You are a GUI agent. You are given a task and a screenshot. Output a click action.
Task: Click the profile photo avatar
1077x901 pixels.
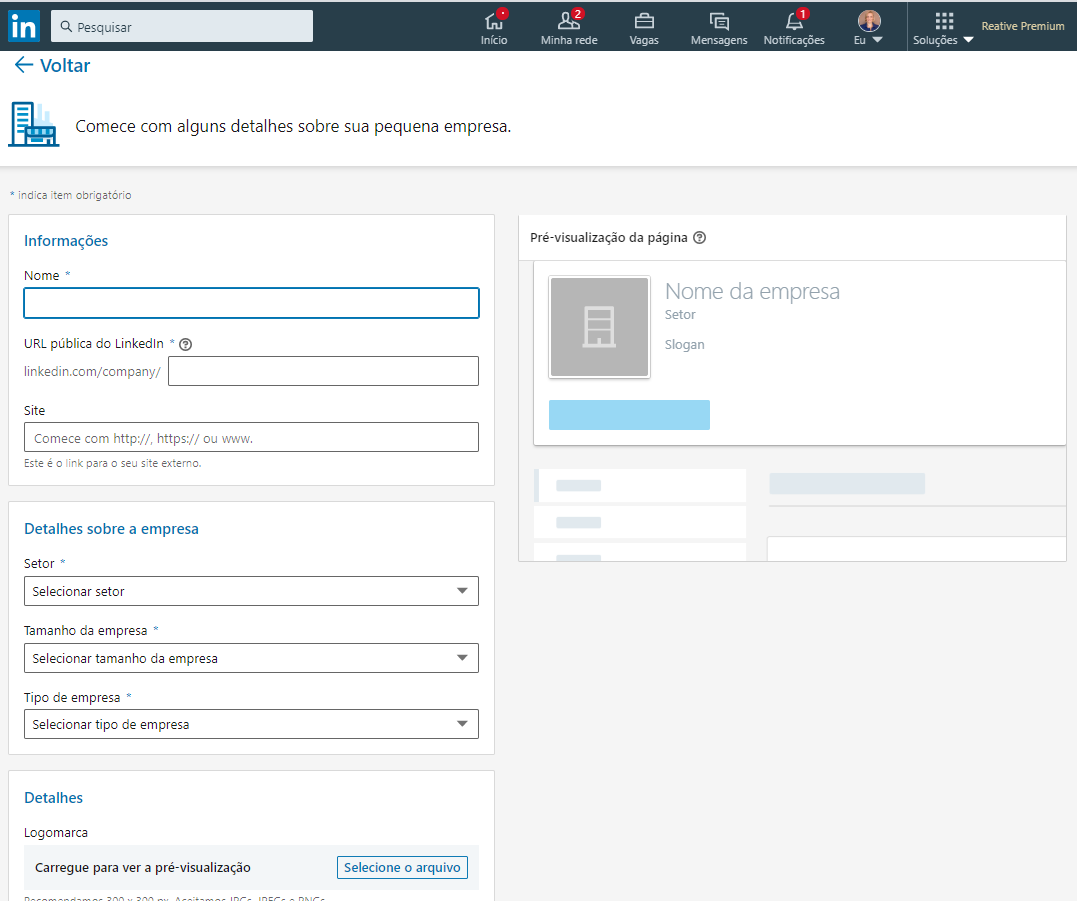[869, 21]
